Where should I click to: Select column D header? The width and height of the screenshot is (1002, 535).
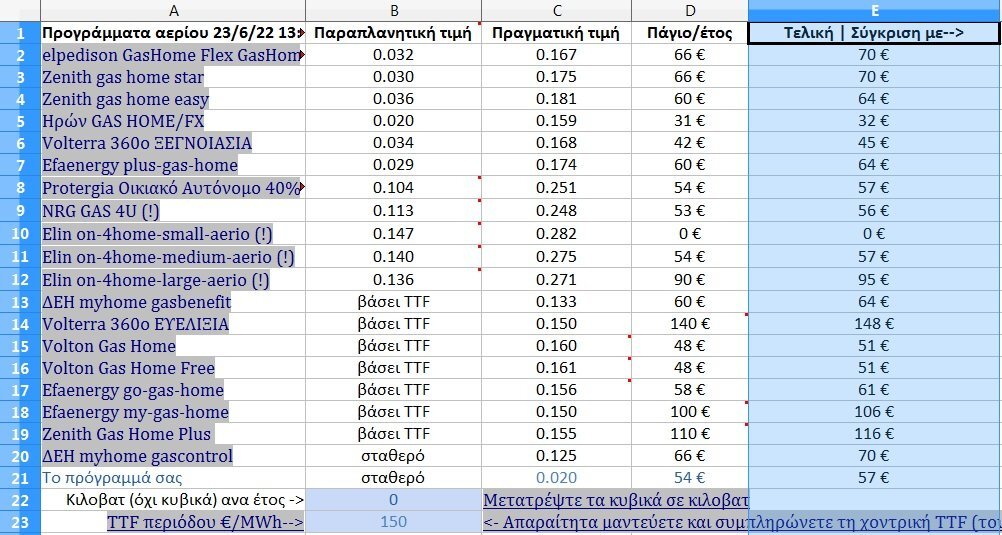click(690, 10)
